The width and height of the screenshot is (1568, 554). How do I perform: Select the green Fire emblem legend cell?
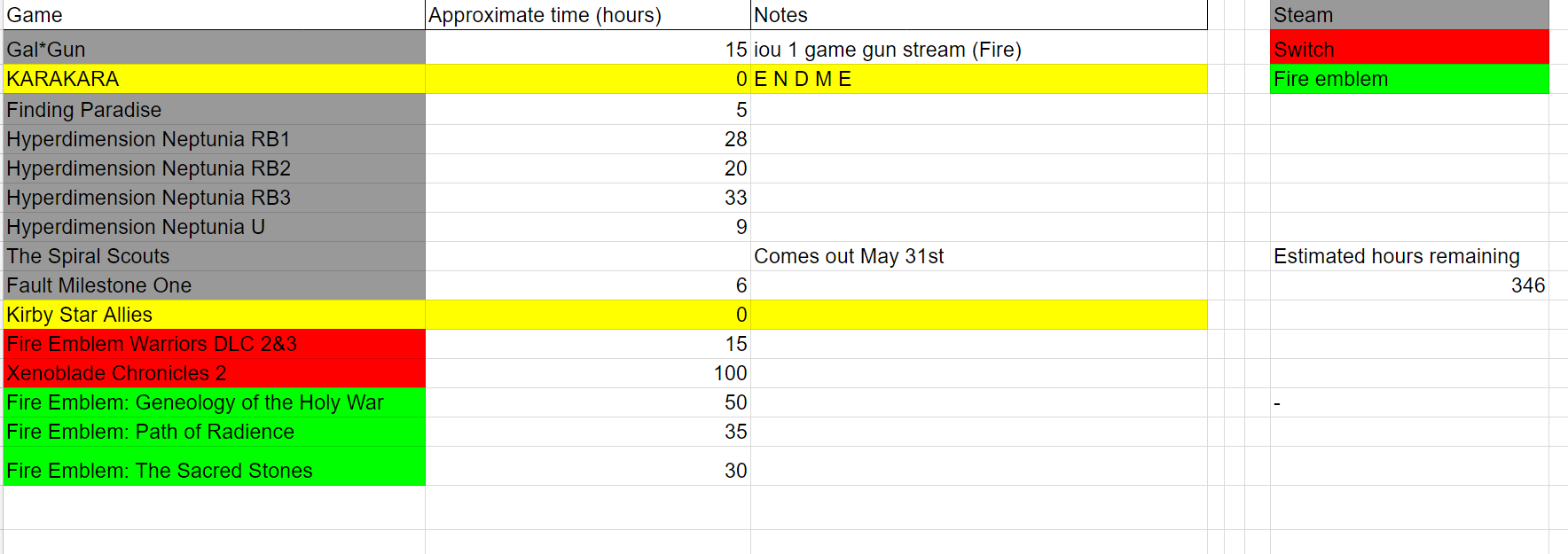[1409, 79]
